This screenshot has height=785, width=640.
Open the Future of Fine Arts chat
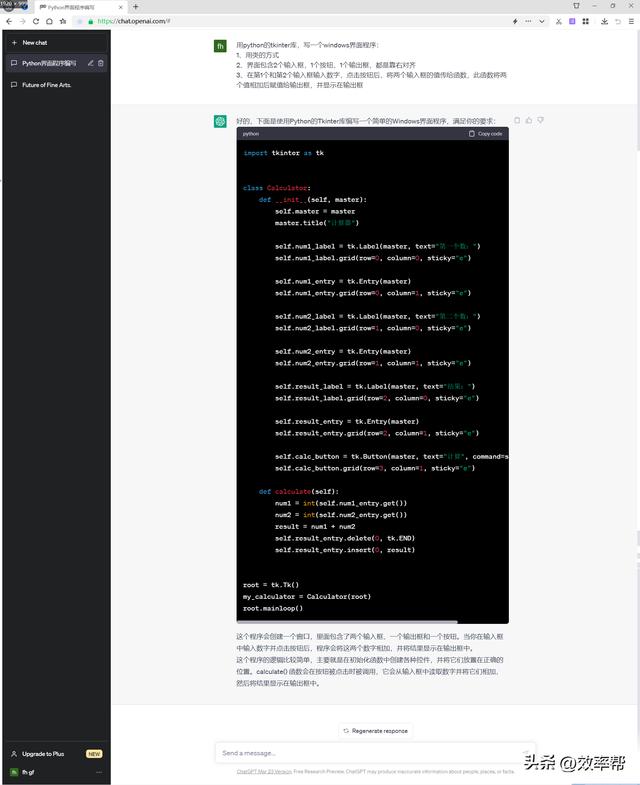click(47, 85)
